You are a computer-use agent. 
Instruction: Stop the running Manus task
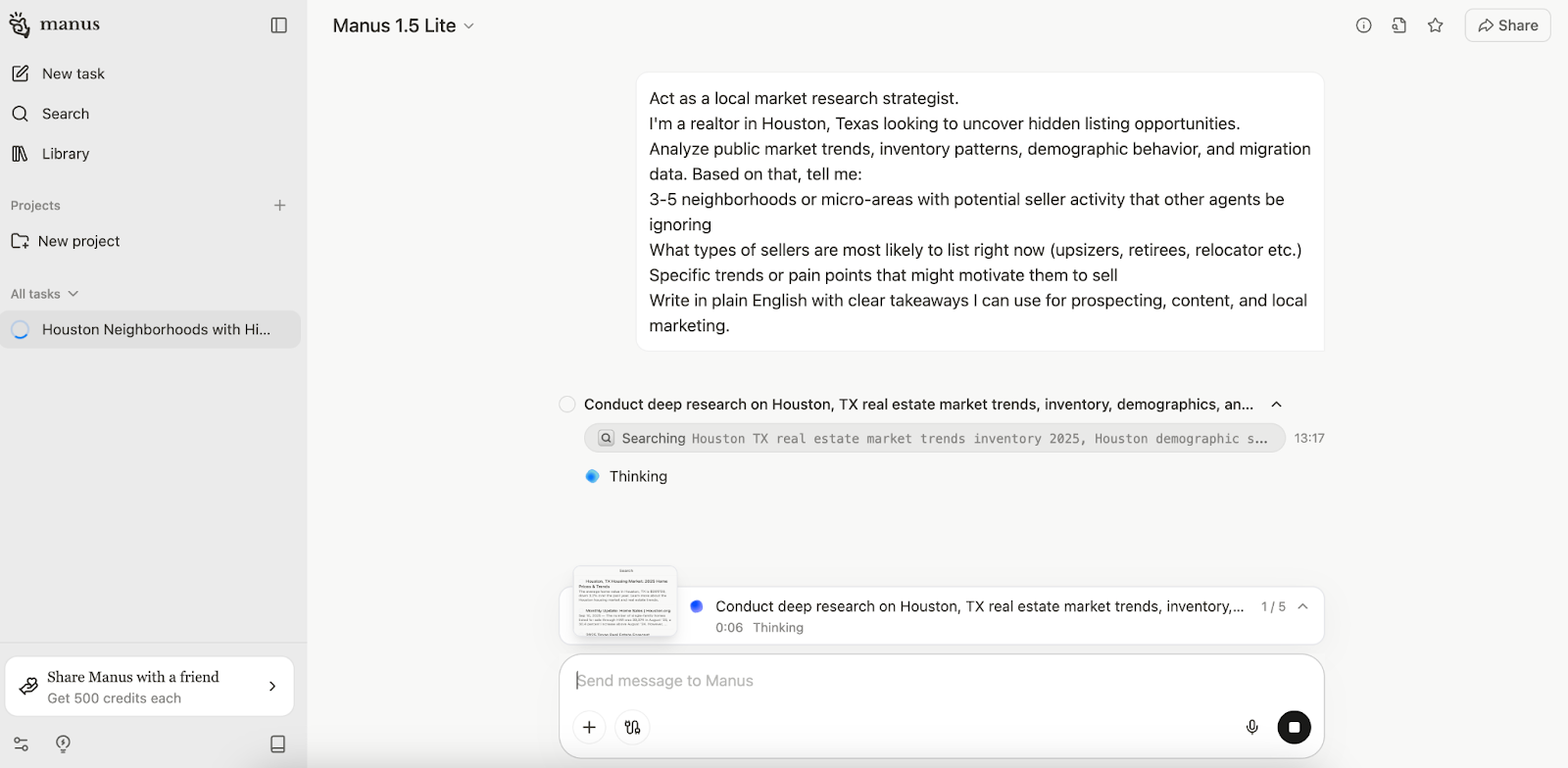[x=1295, y=727]
